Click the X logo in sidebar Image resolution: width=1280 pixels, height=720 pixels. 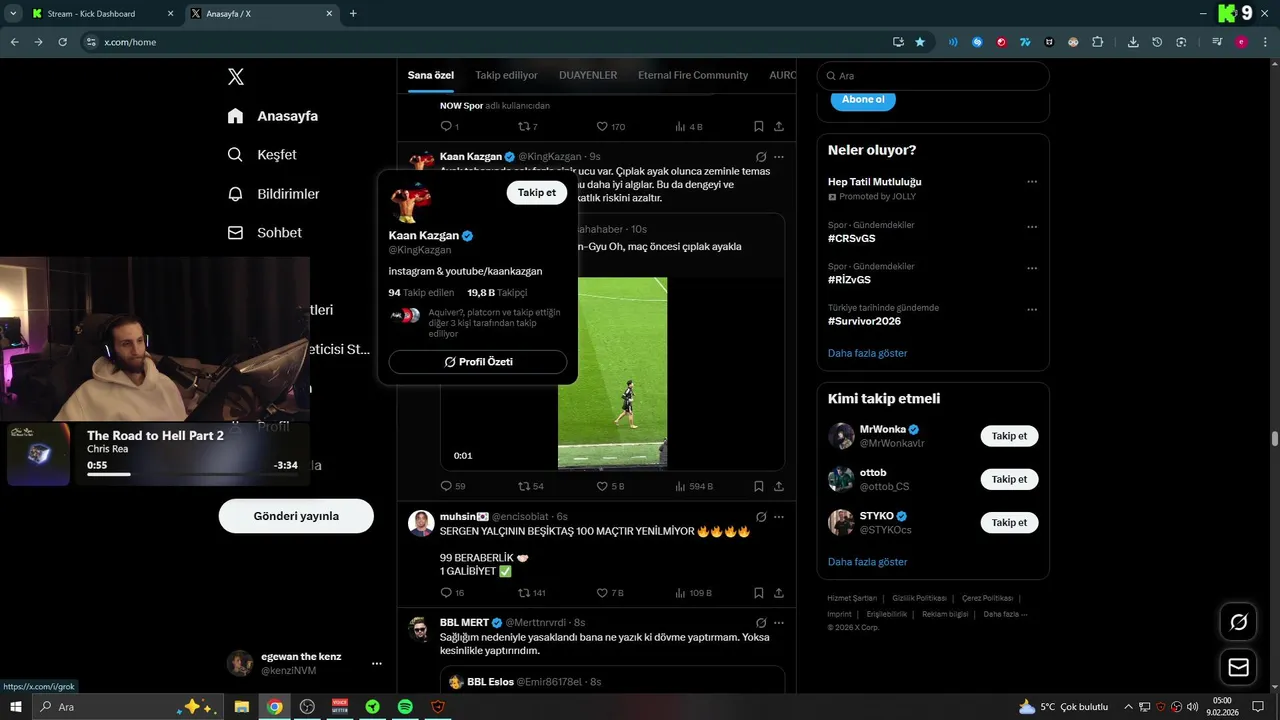236,77
